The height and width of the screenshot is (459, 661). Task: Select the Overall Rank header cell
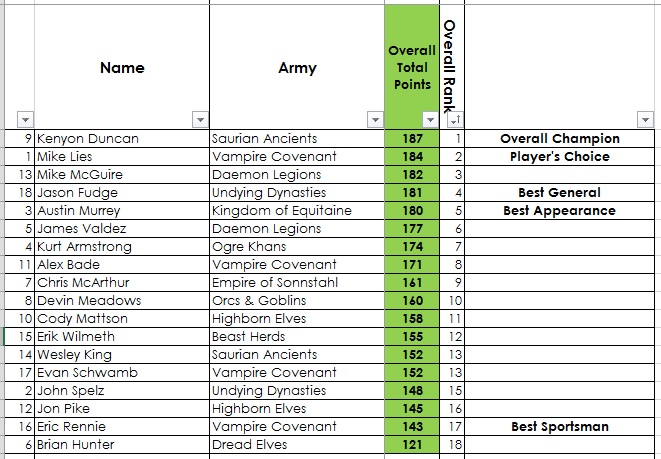pos(452,58)
